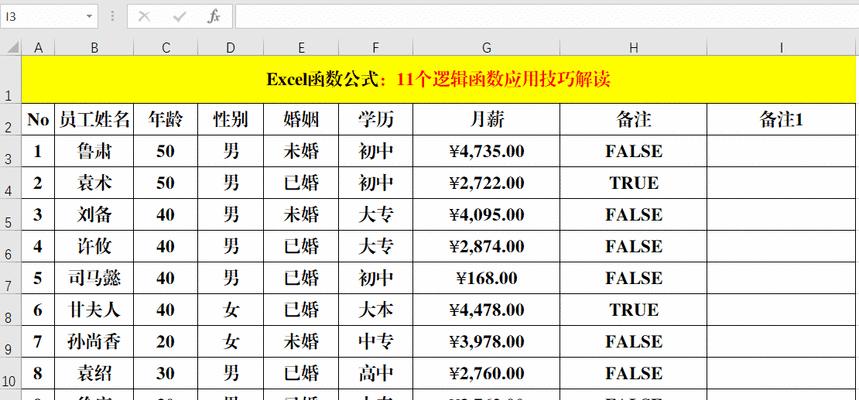
Task: Select row 2 header
Action: [10, 119]
